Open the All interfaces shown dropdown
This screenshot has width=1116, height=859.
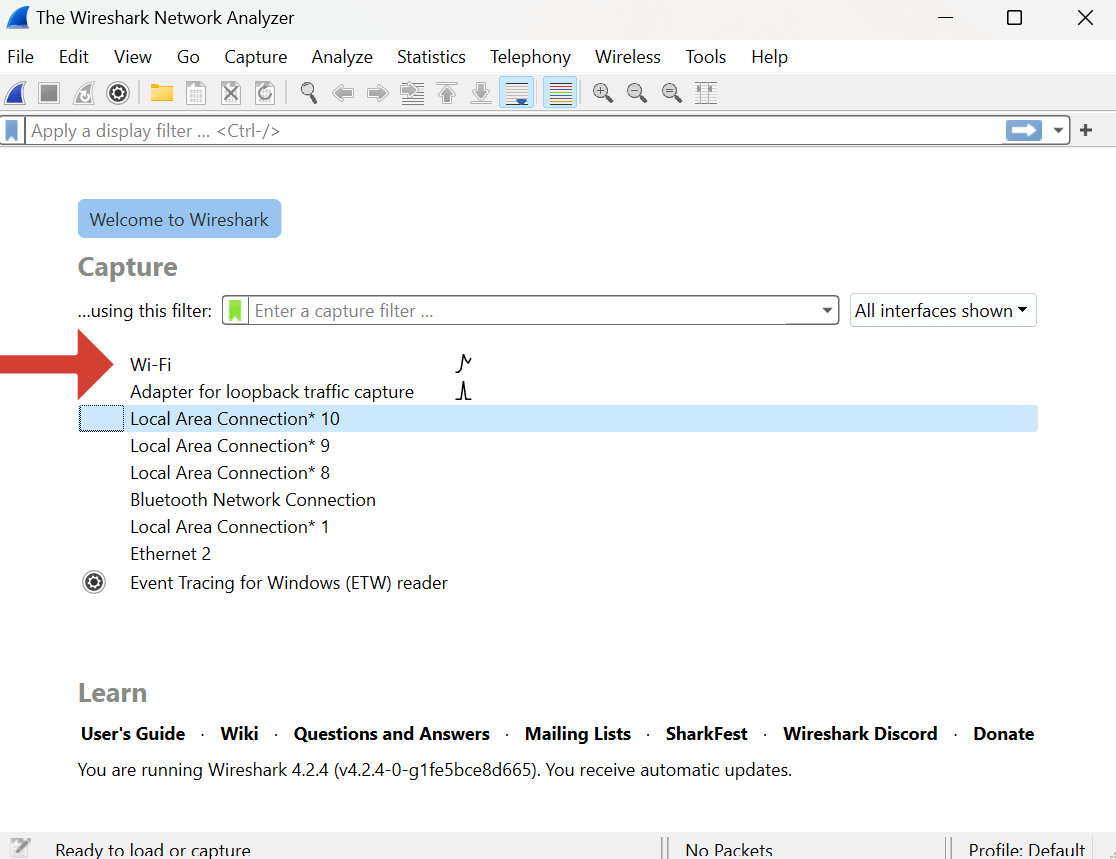click(x=943, y=311)
